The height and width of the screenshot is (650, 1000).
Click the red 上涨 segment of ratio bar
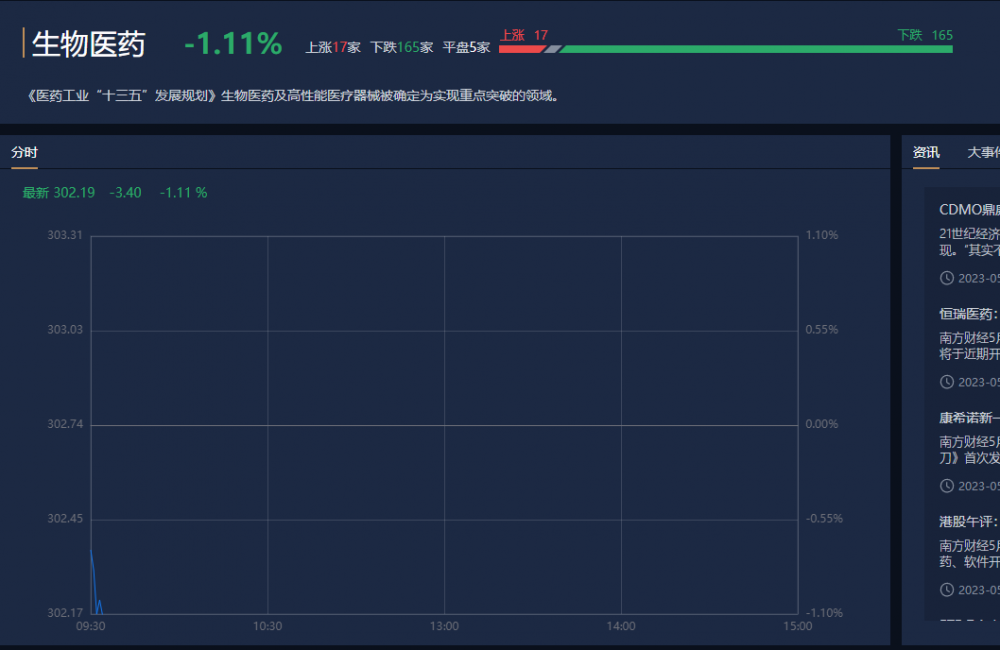(x=520, y=48)
